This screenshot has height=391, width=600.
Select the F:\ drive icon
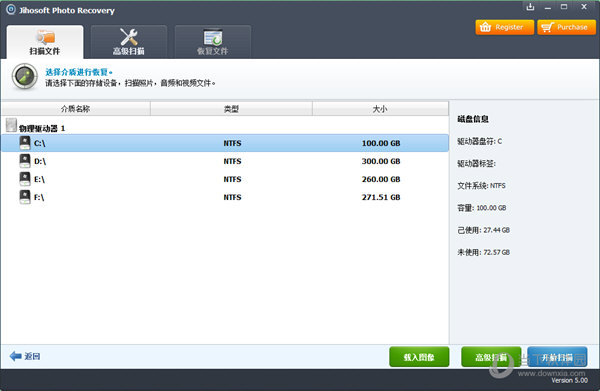[x=25, y=197]
